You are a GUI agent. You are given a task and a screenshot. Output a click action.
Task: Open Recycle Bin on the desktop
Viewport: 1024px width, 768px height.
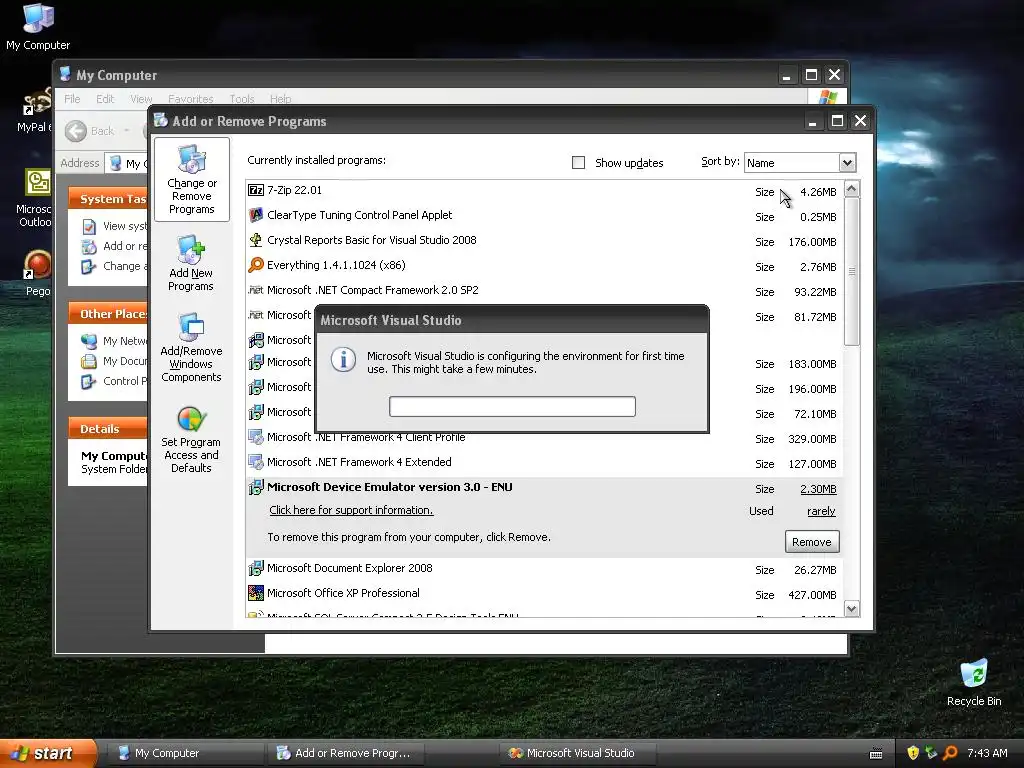[x=974, y=683]
